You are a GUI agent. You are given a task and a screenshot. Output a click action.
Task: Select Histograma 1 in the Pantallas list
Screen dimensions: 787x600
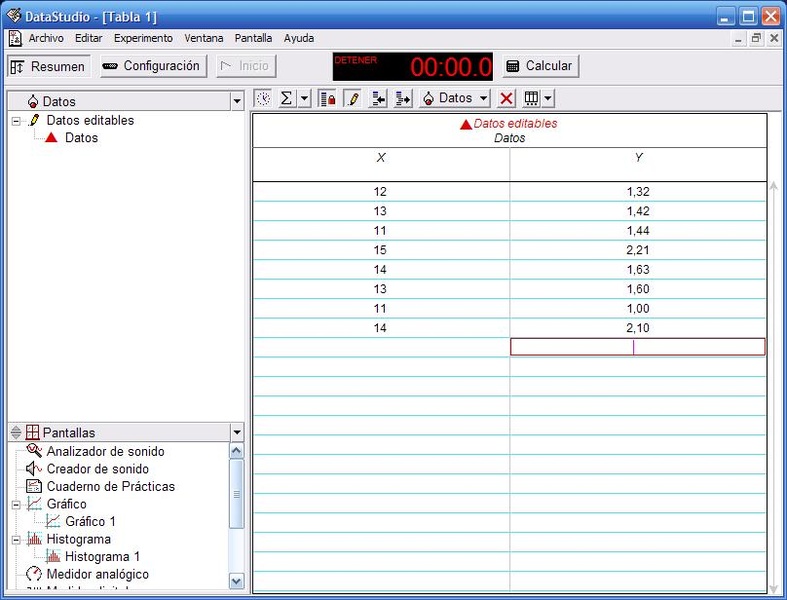(x=102, y=556)
